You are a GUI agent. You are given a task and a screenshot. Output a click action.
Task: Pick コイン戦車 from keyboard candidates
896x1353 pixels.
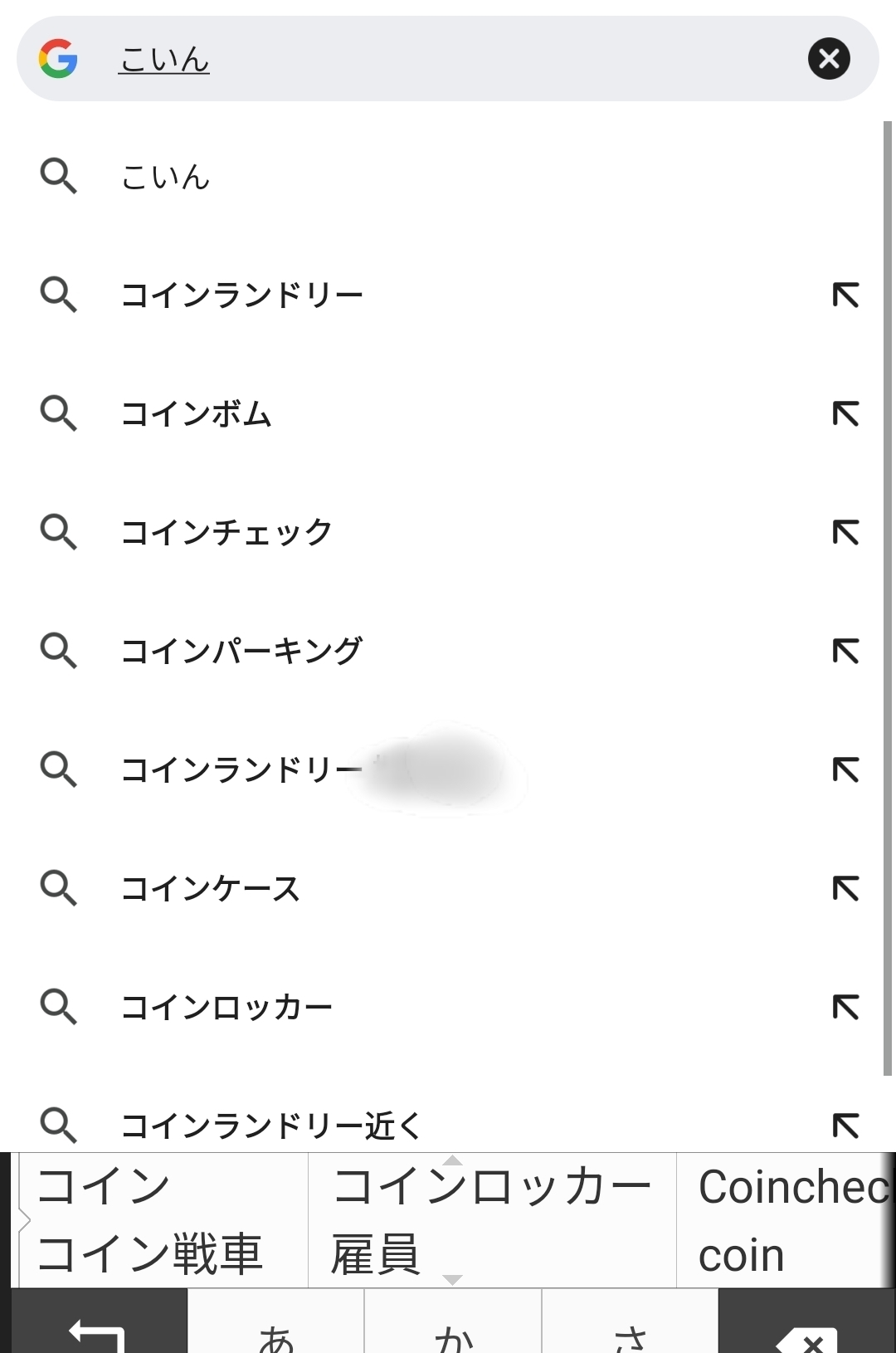point(151,1253)
